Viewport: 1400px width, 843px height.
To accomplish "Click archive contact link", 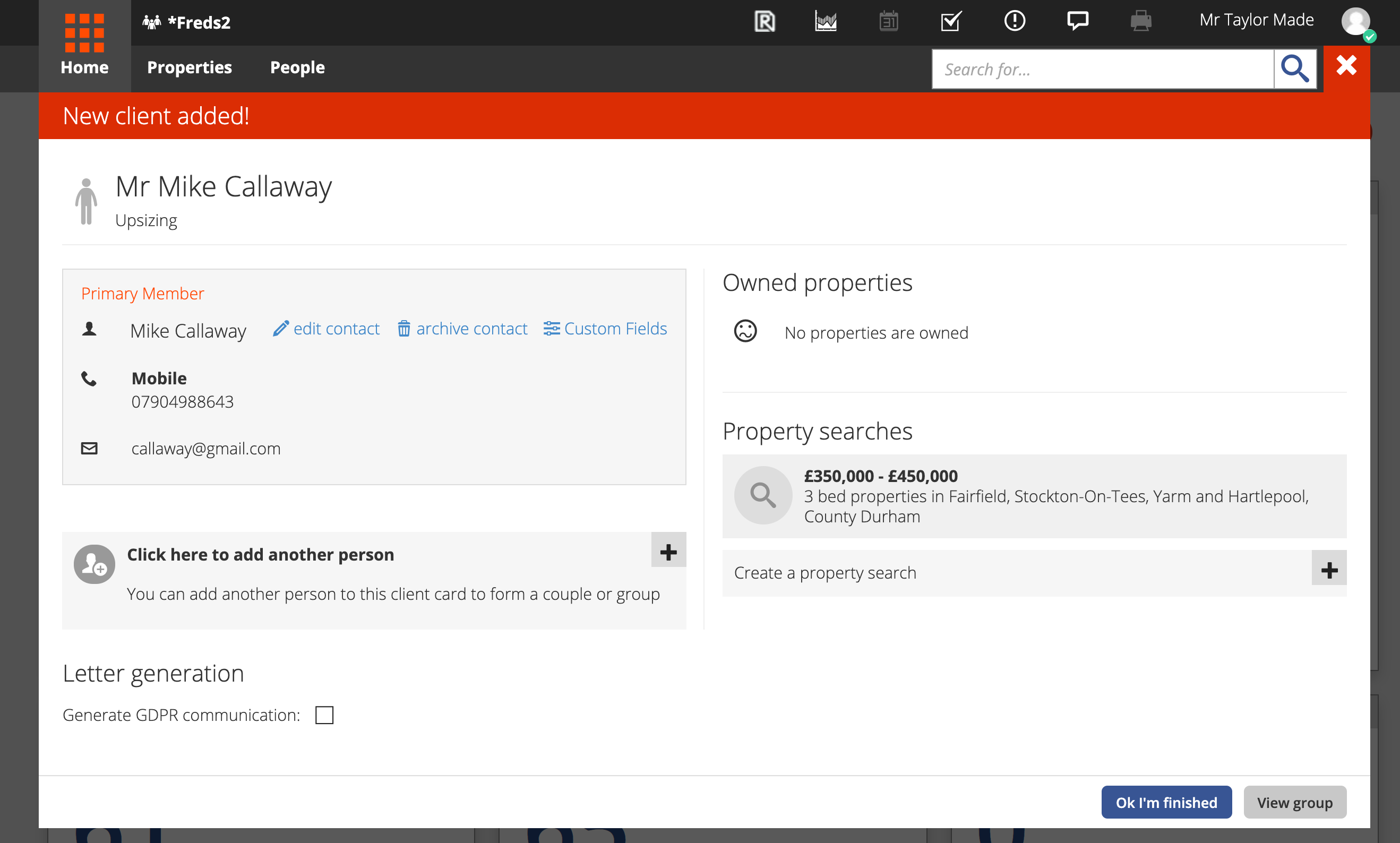I will (462, 329).
